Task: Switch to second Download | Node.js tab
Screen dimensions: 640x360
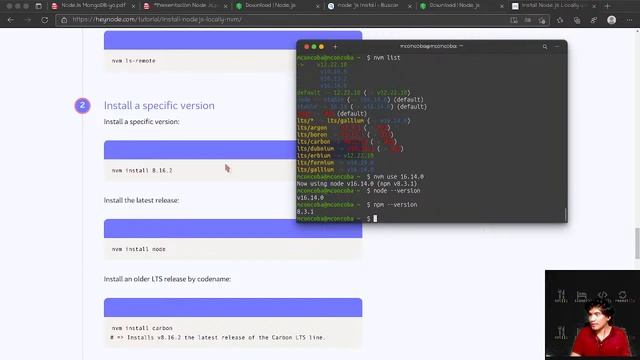Action: pyautogui.click(x=462, y=6)
